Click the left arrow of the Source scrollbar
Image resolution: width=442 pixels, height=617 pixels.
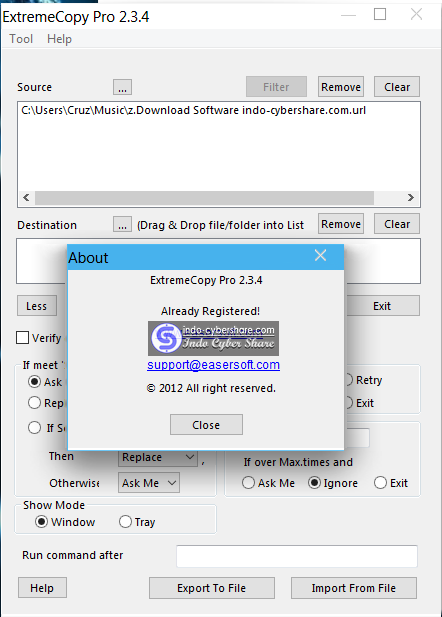coord(26,198)
